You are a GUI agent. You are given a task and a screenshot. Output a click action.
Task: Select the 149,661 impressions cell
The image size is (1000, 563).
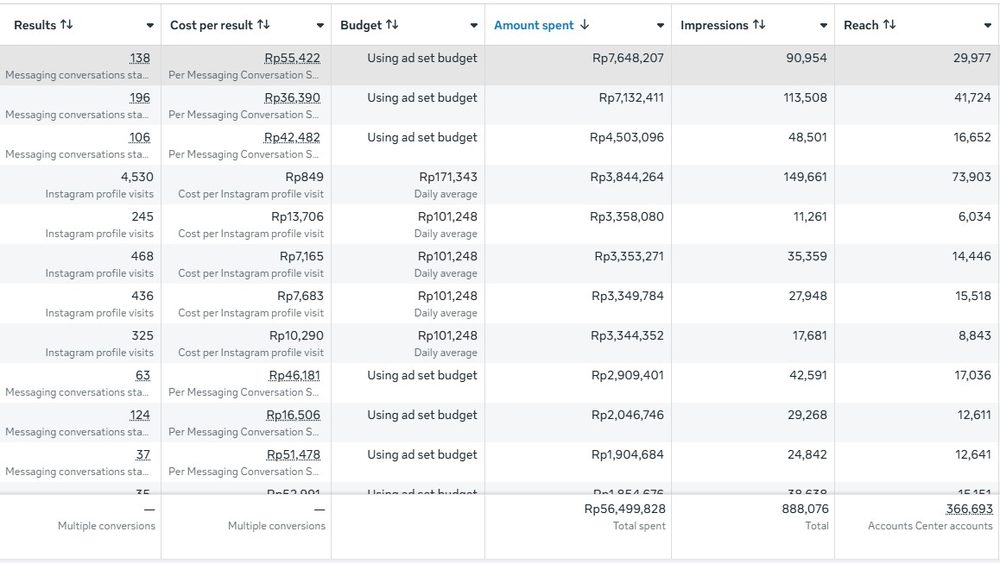click(753, 184)
